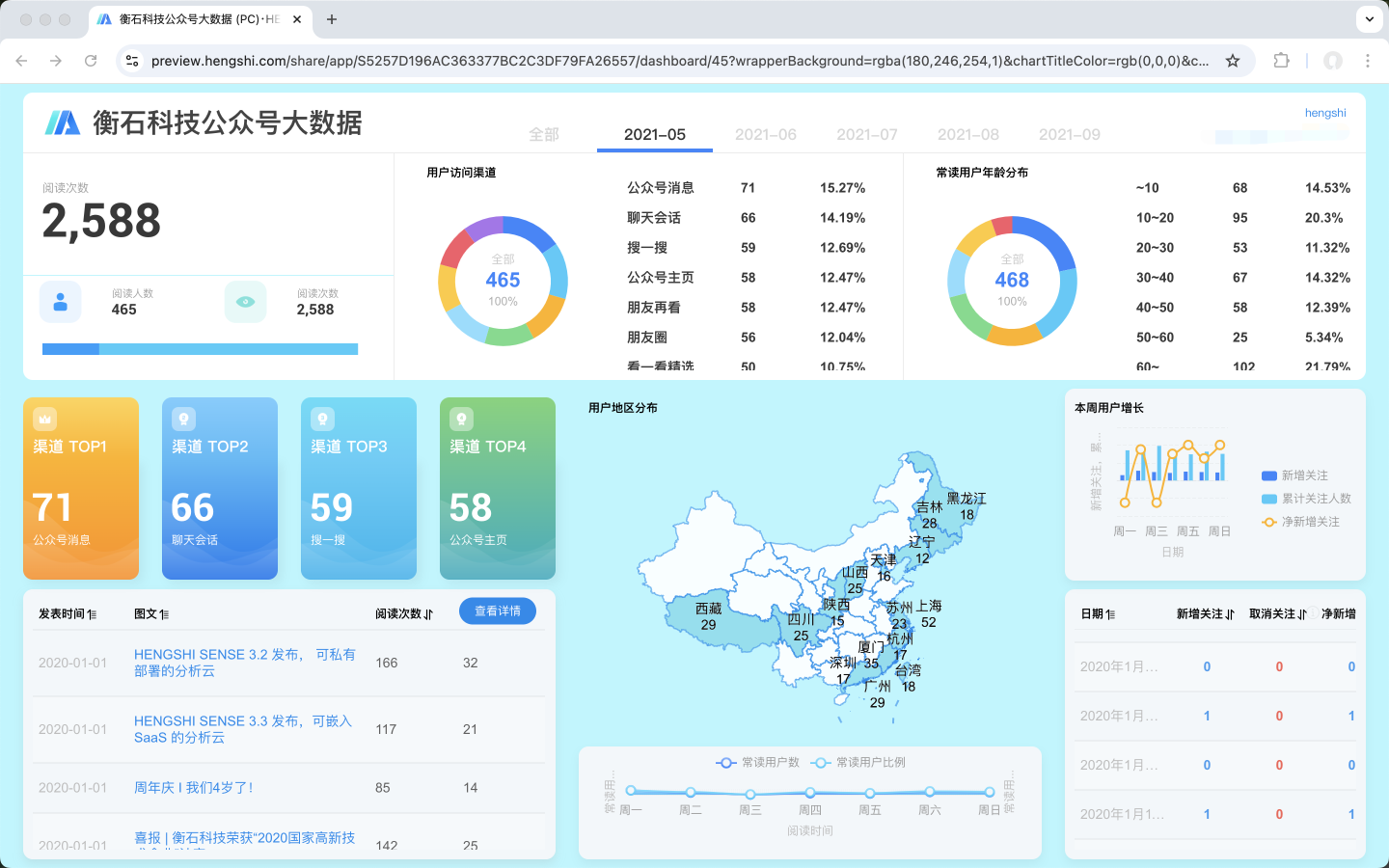This screenshot has width=1389, height=868.
Task: Switch to the 2021-06 month tab
Action: click(765, 135)
